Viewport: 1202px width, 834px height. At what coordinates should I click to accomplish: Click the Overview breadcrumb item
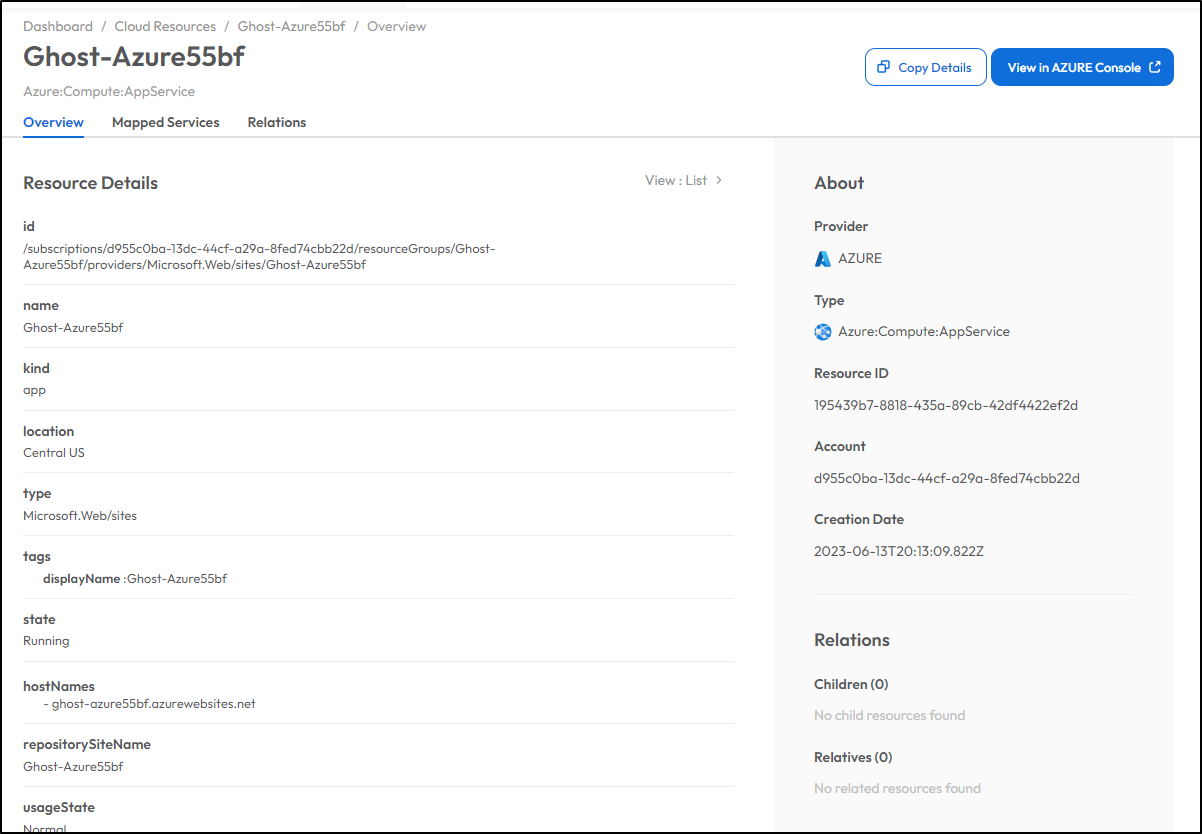click(x=397, y=26)
